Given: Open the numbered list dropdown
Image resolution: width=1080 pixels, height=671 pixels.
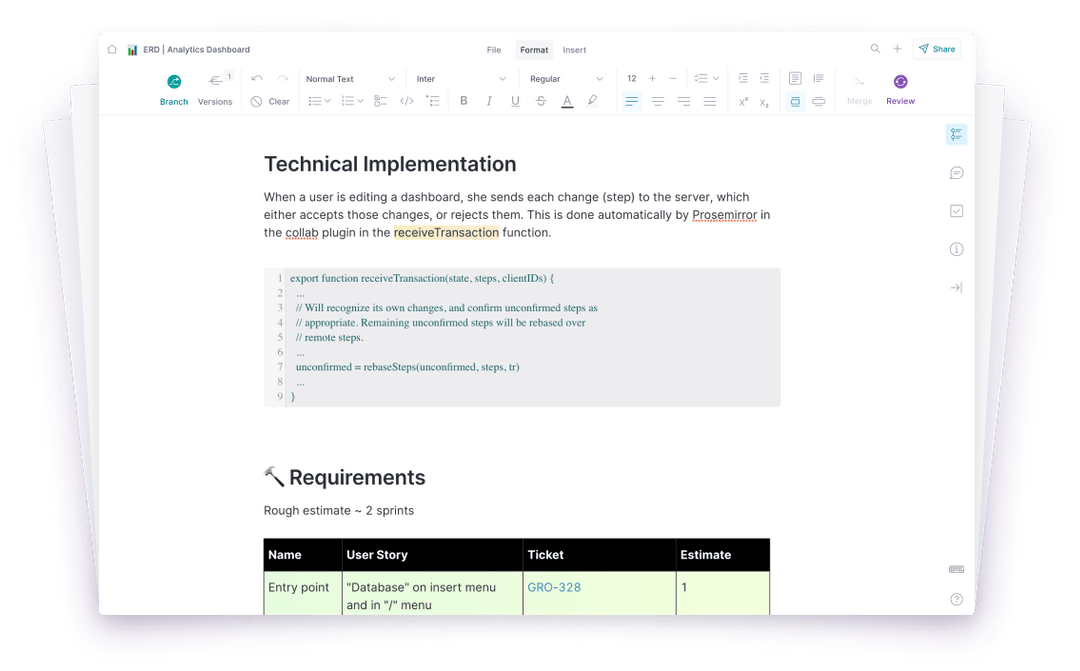Looking at the screenshot, I should tap(352, 101).
